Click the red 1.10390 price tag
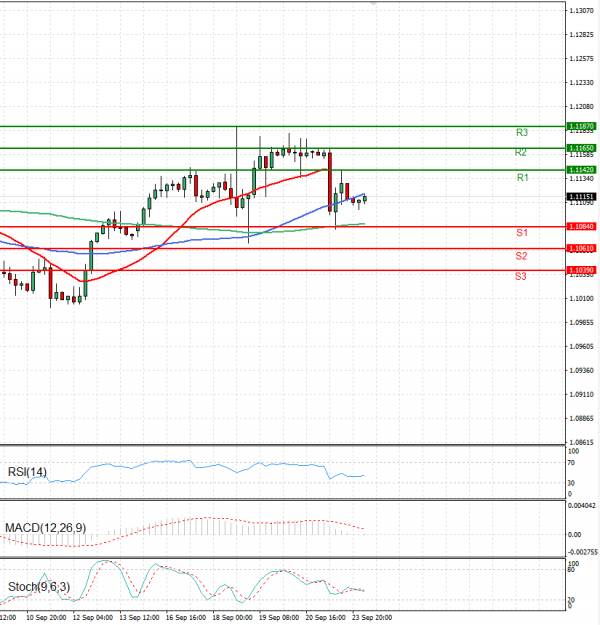Viewport: 600px width, 625px height. (582, 270)
